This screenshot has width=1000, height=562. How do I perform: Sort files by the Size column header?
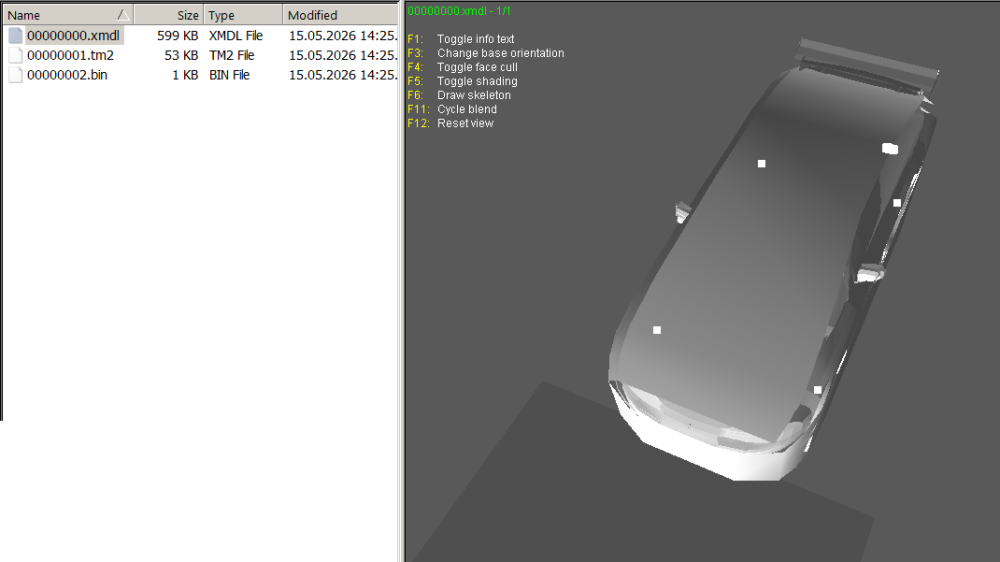[x=168, y=15]
